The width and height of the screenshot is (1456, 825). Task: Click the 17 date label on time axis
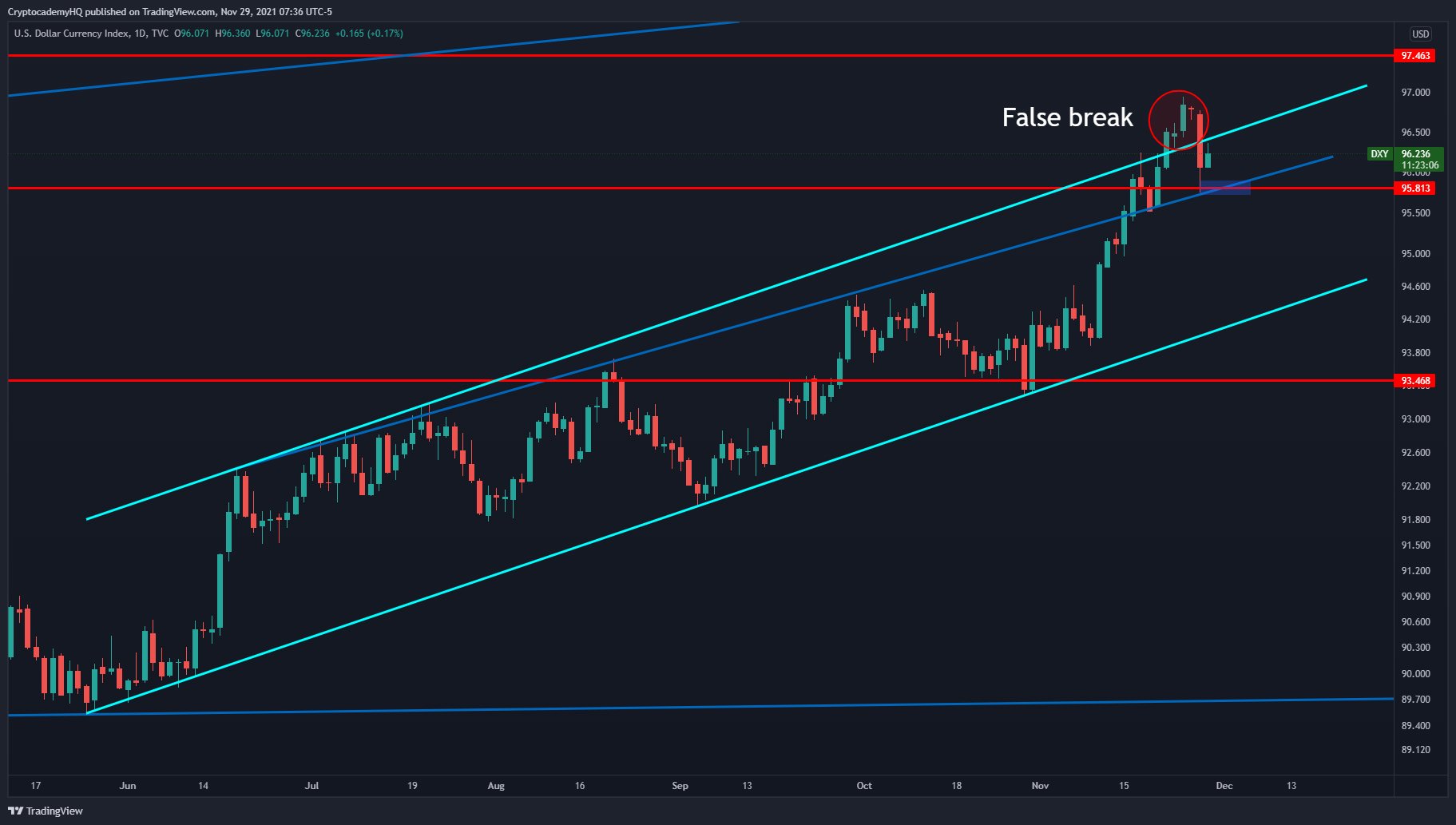(36, 786)
